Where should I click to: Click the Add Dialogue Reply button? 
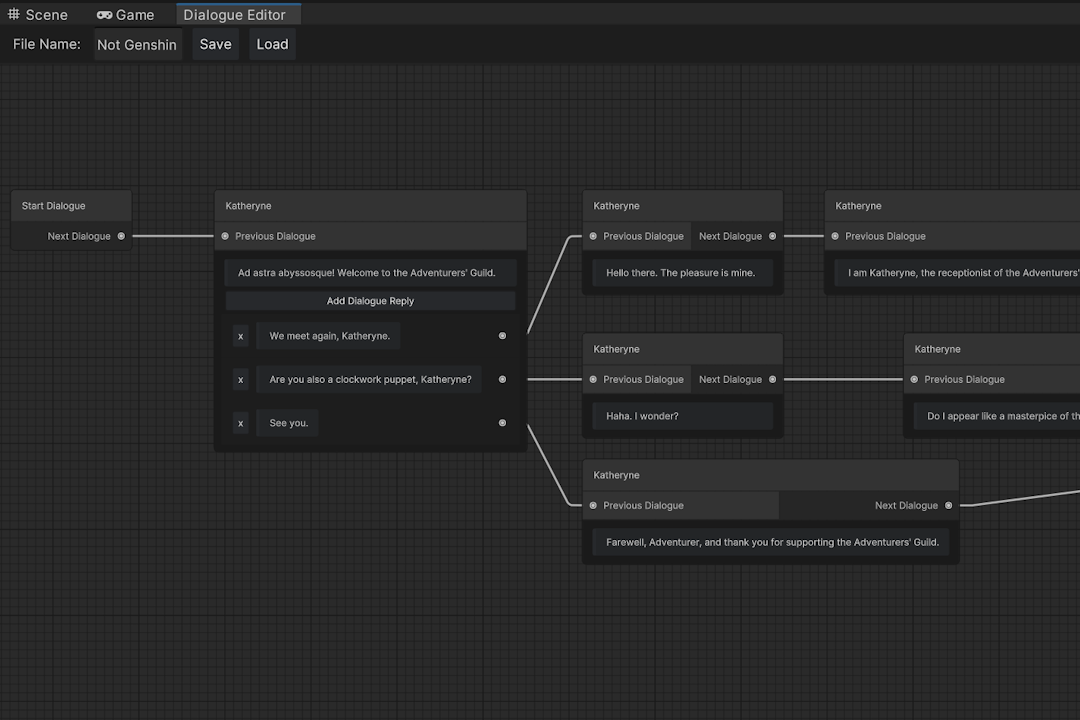[x=371, y=301]
